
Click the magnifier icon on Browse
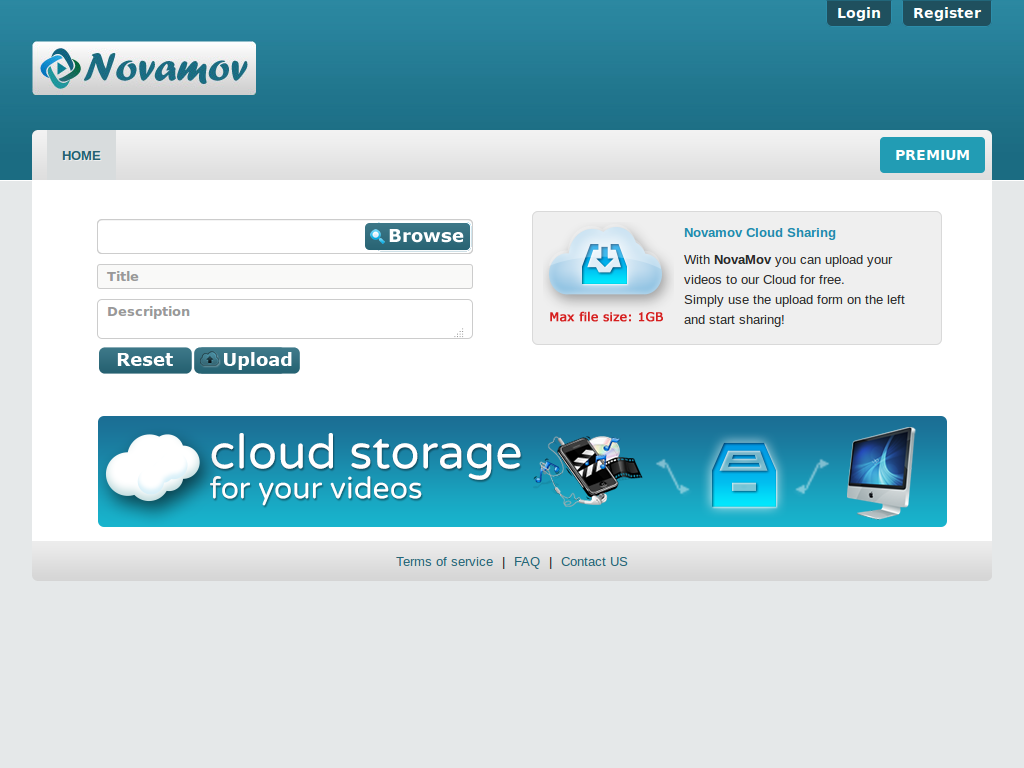tap(377, 236)
